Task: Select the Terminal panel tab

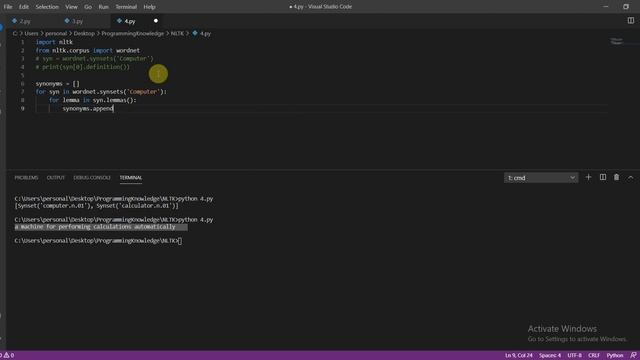Action: coord(131,178)
